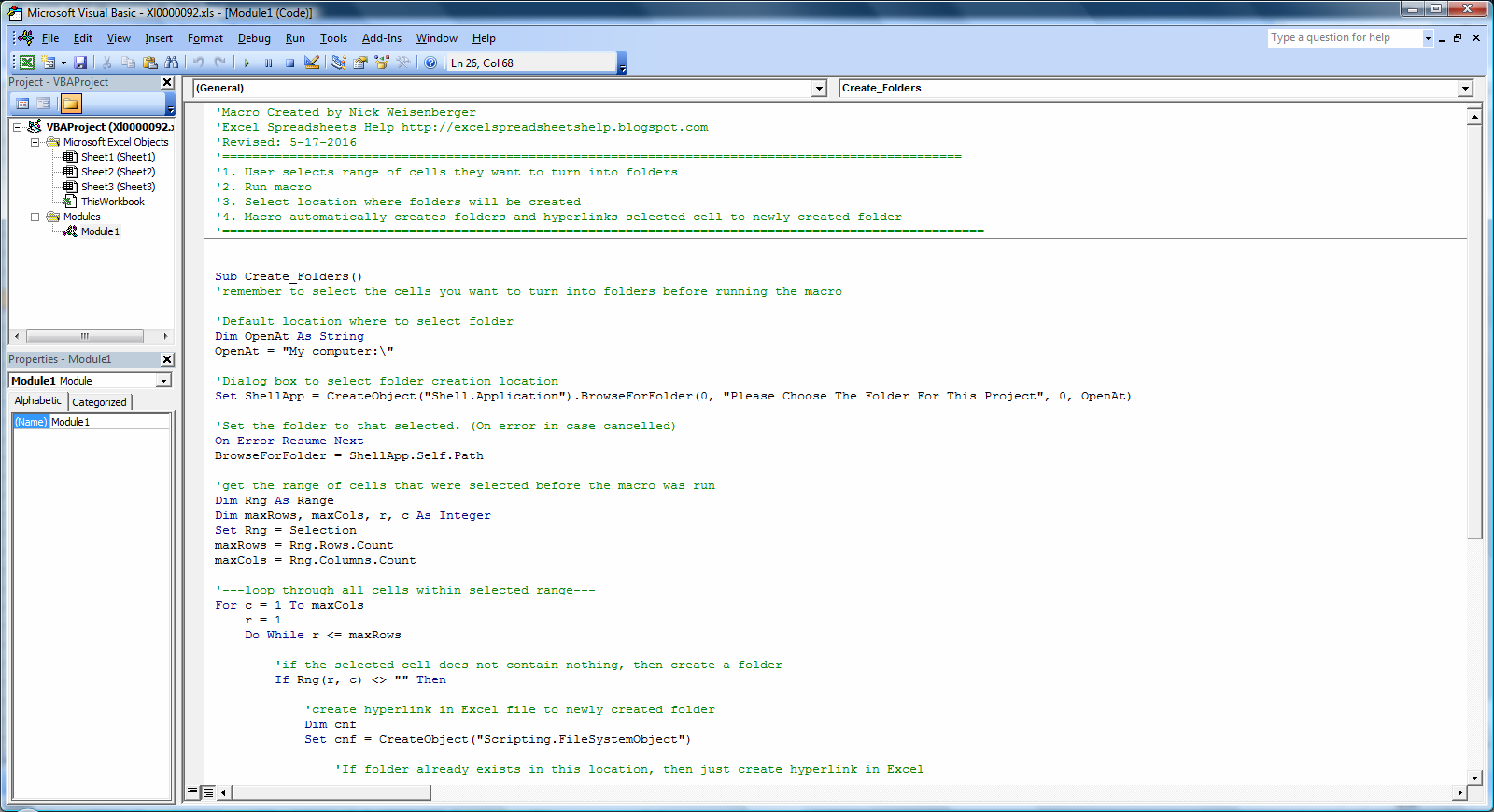Save the workbook with the floppy disk icon
Screen dimensions: 1494x812
tap(80, 63)
